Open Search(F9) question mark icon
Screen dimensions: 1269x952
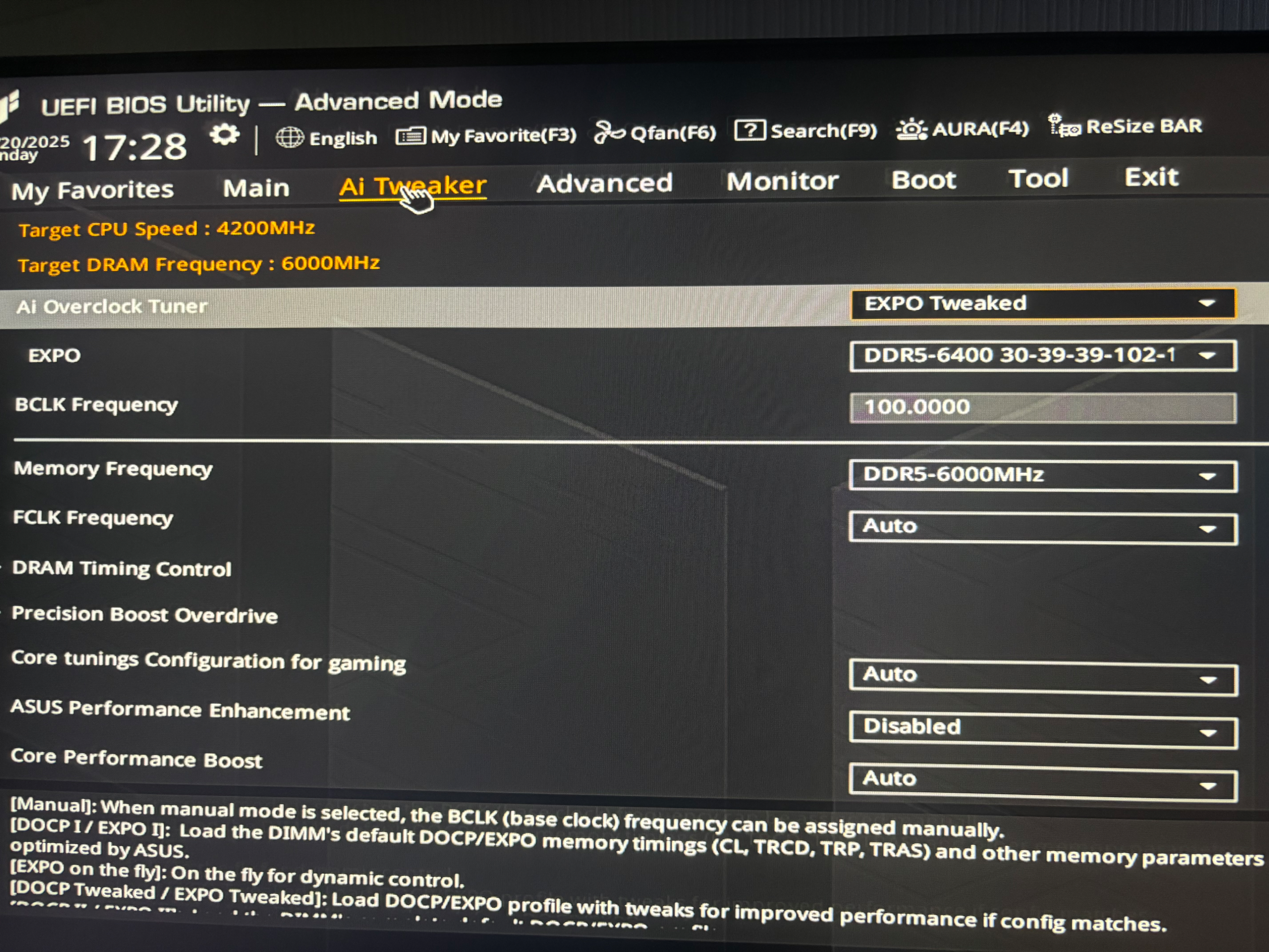(750, 130)
